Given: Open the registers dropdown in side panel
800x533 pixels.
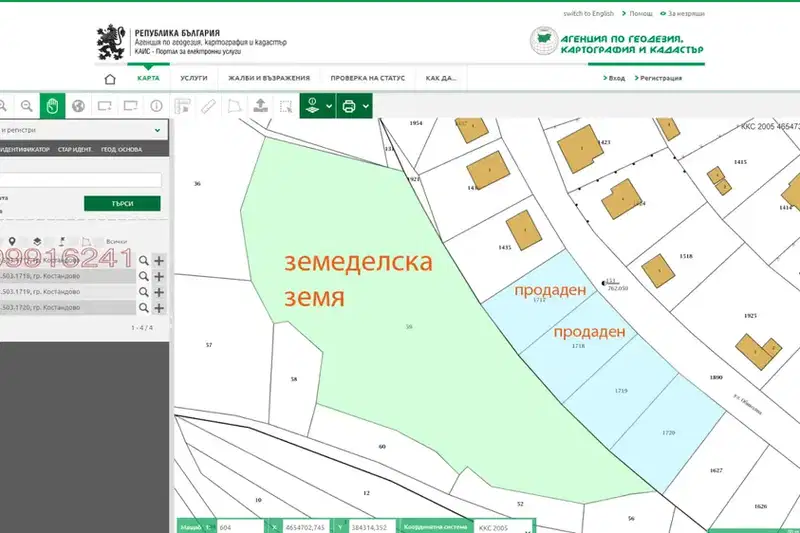Looking at the screenshot, I should tap(84, 130).
